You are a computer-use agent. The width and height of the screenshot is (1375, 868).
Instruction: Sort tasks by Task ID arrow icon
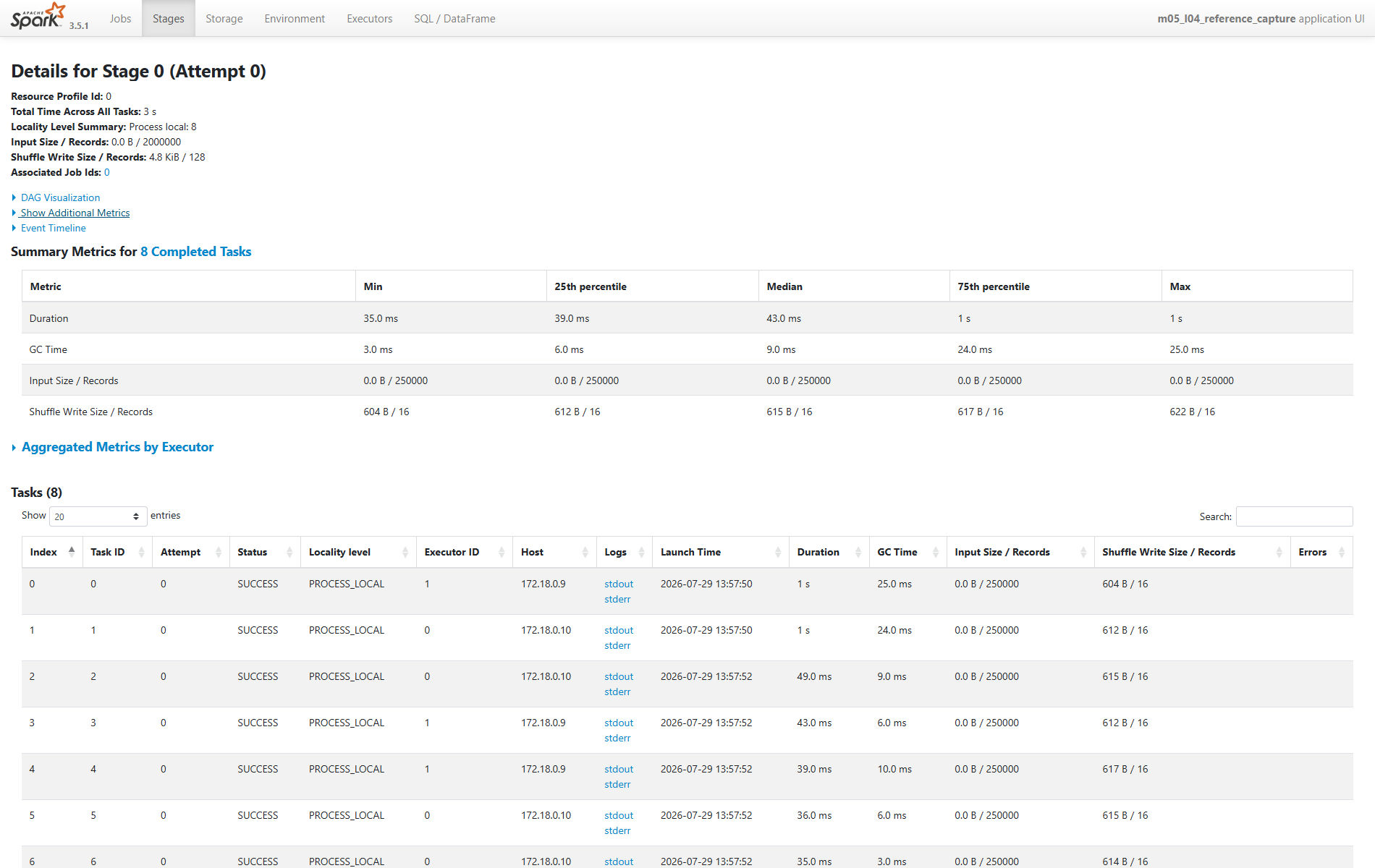(x=141, y=553)
